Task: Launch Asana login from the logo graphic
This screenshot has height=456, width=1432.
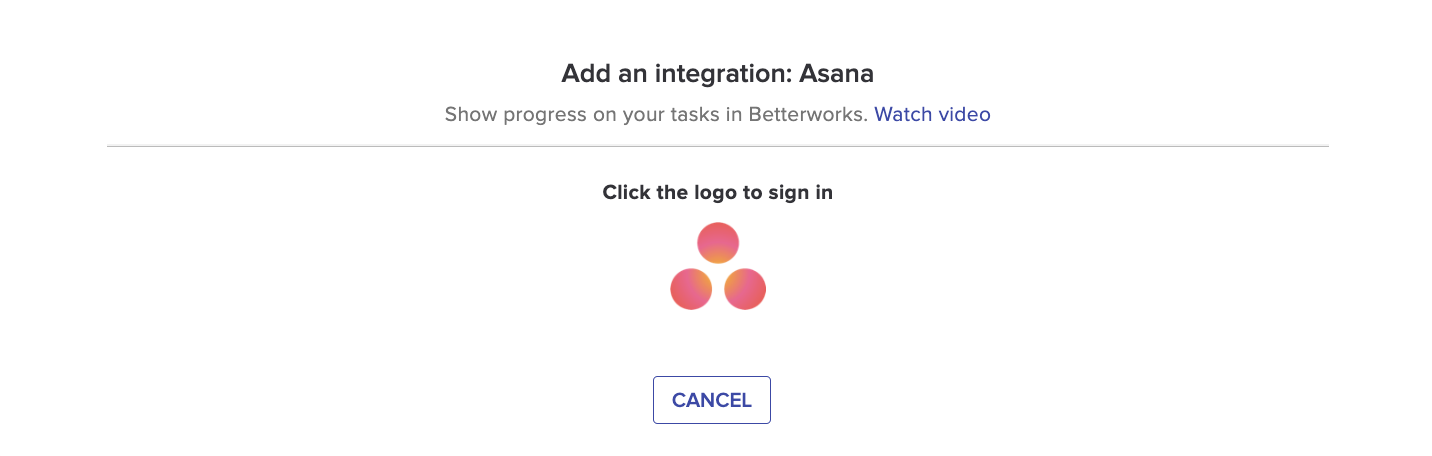Action: pyautogui.click(x=718, y=266)
